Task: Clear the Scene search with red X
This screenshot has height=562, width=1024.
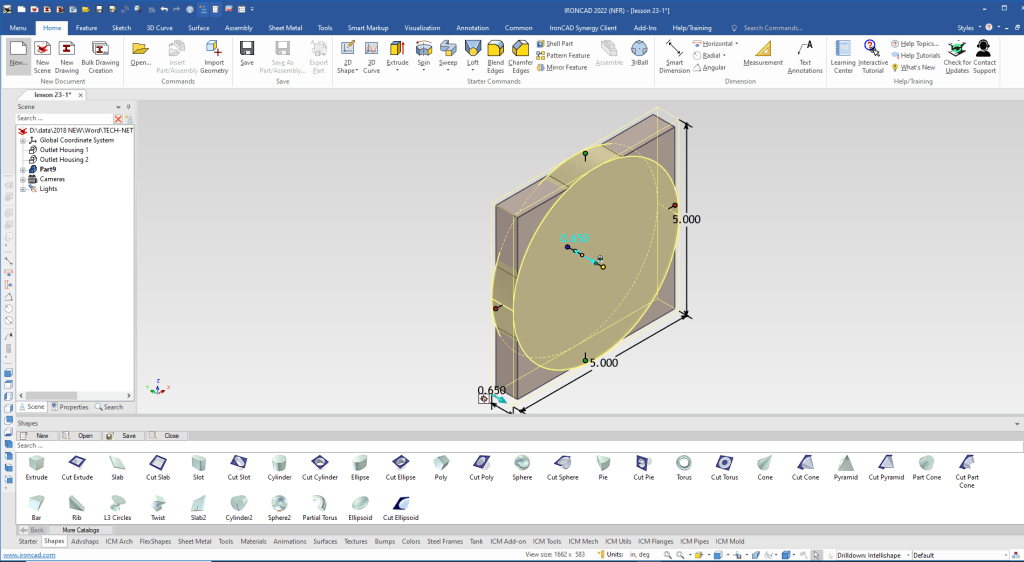Action: coord(118,118)
